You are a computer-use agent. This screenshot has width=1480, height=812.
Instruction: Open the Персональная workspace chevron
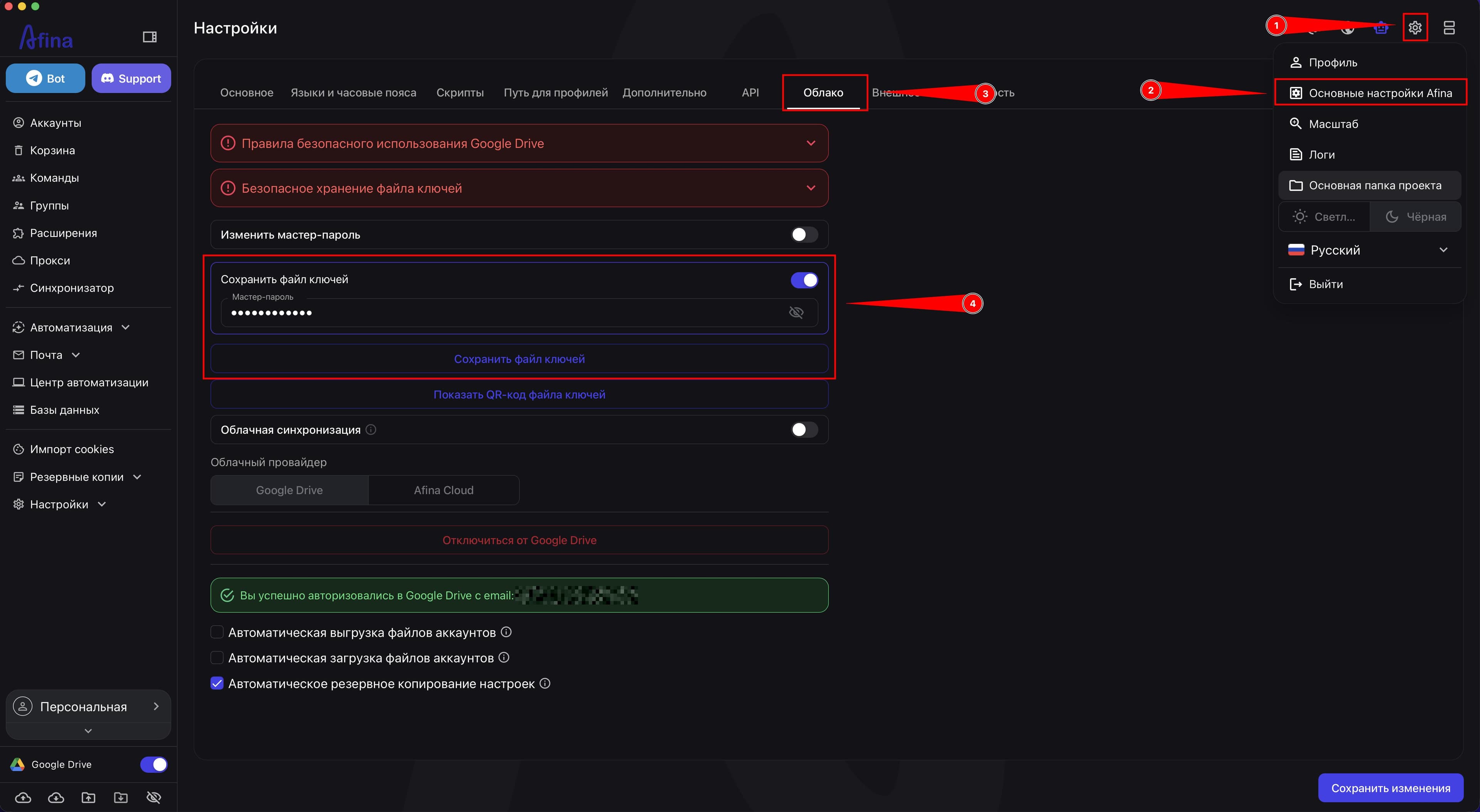156,706
